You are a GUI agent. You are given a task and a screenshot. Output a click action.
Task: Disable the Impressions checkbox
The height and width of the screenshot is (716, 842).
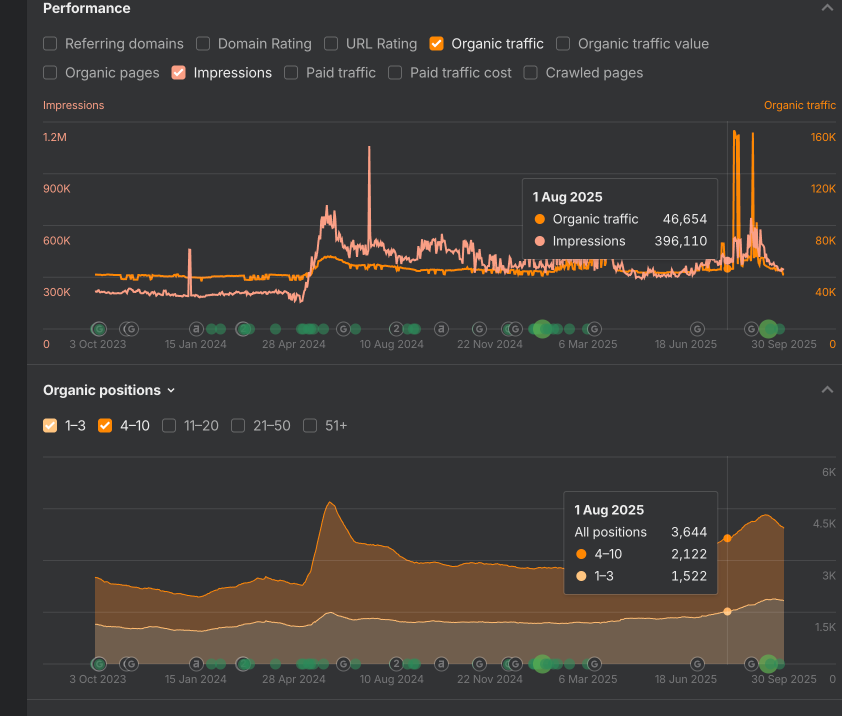point(178,73)
